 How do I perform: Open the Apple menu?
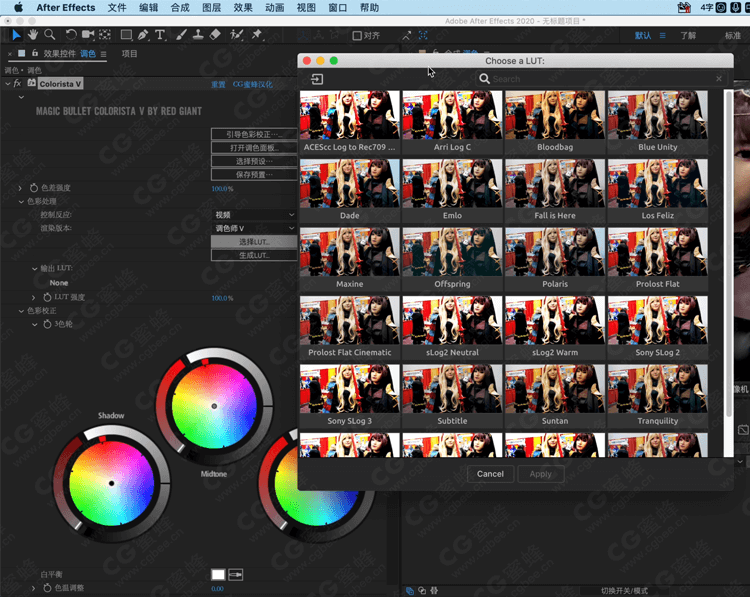[x=18, y=7]
